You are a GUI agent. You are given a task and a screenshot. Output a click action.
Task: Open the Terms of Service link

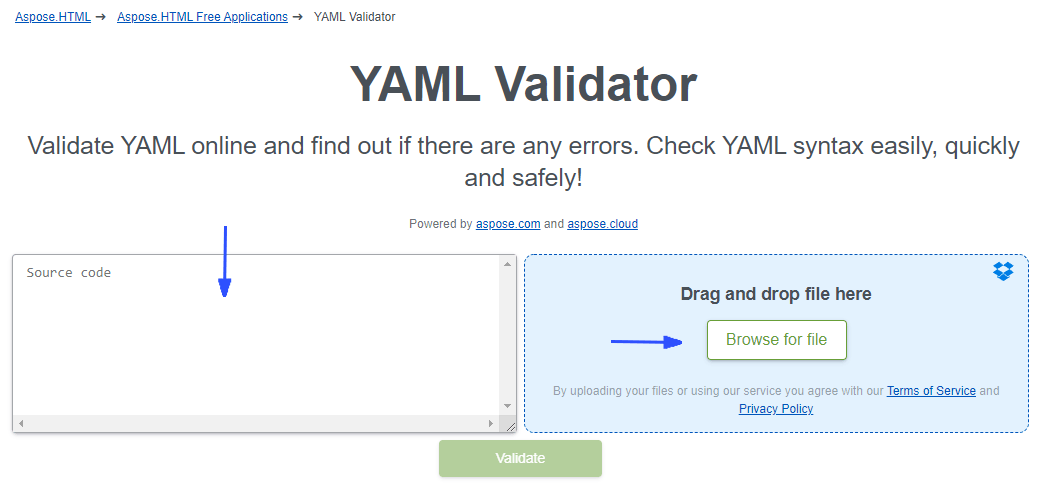click(x=931, y=391)
